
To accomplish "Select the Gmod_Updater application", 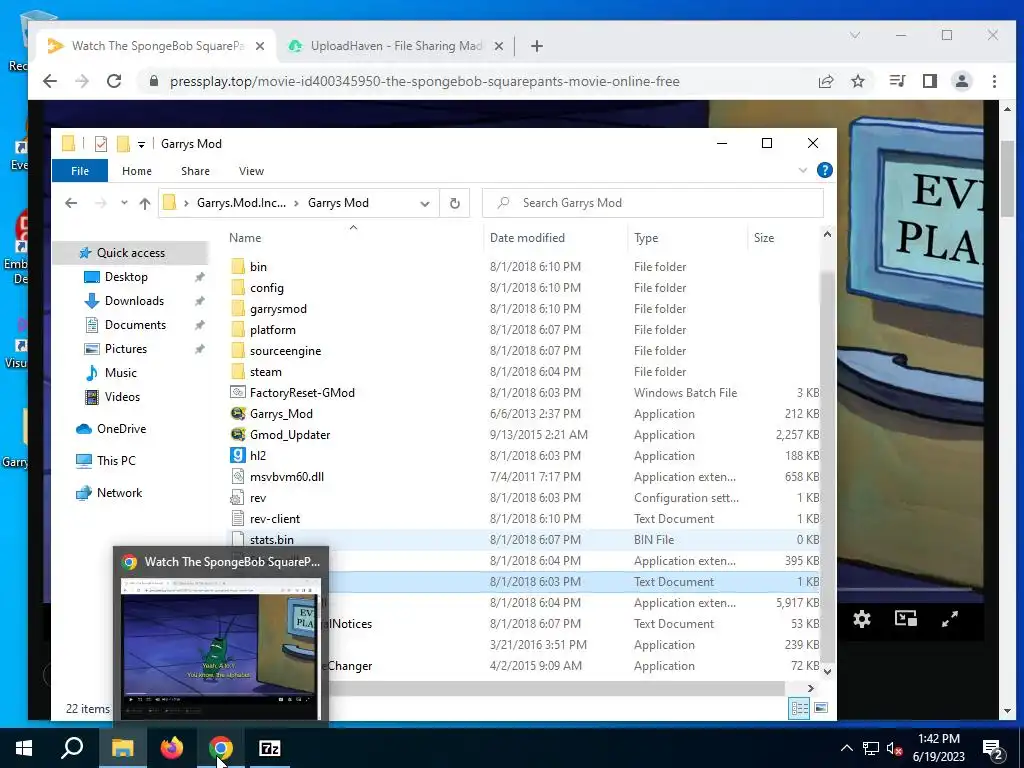I will pos(289,434).
